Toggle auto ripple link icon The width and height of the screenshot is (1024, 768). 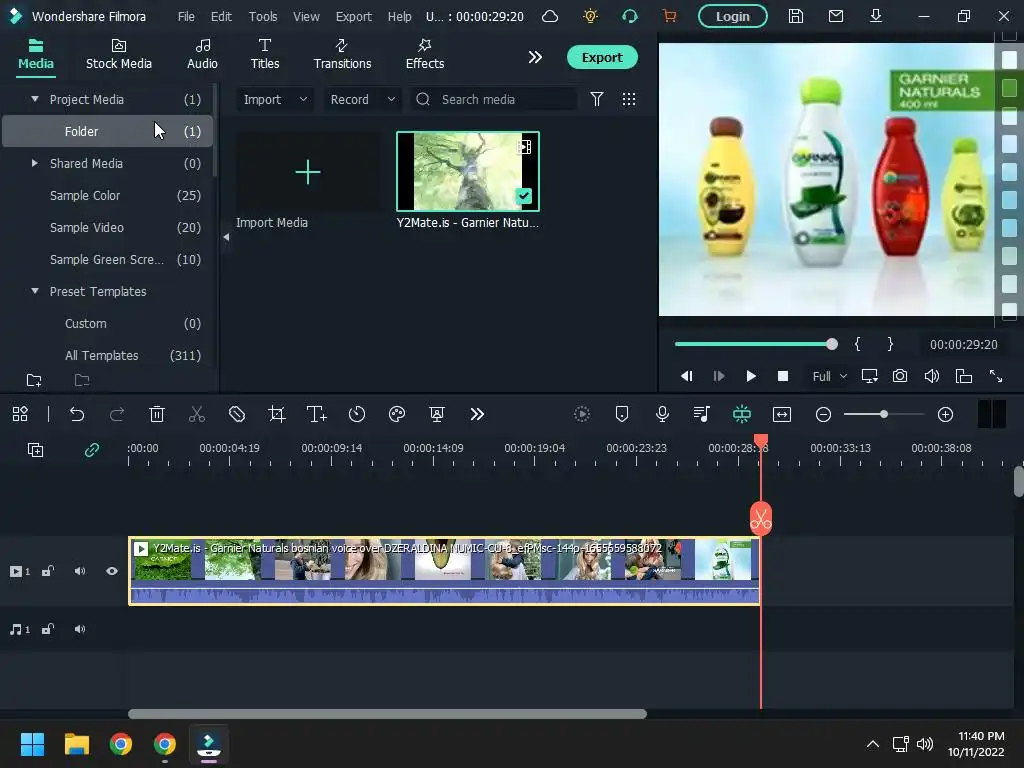(x=91, y=450)
